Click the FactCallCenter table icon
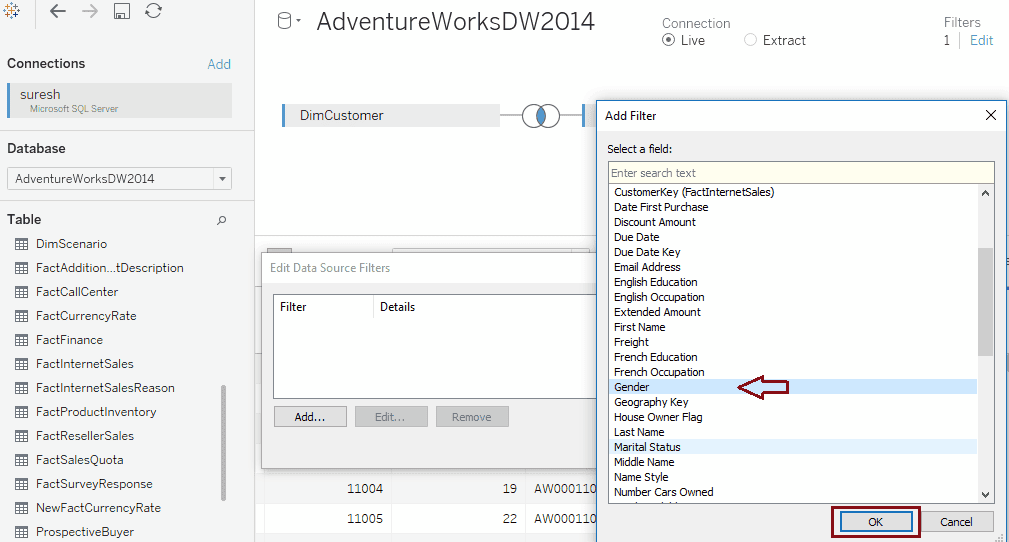 21,292
